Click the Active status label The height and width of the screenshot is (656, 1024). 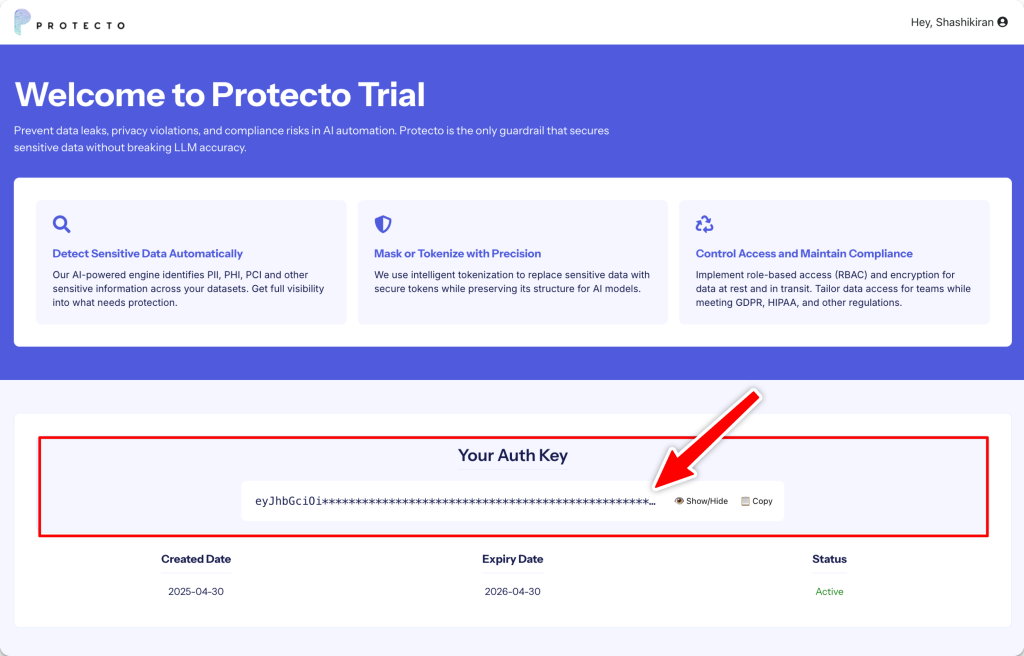coord(829,592)
